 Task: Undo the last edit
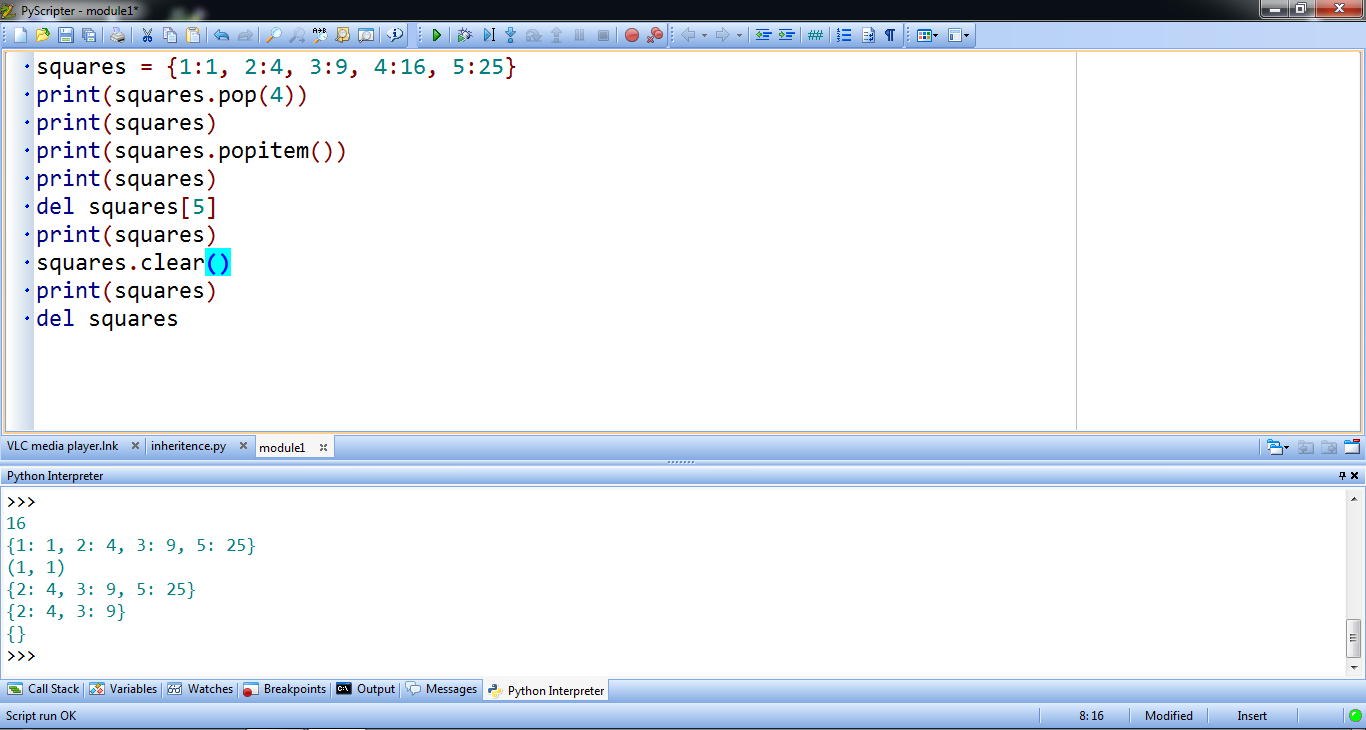click(223, 35)
